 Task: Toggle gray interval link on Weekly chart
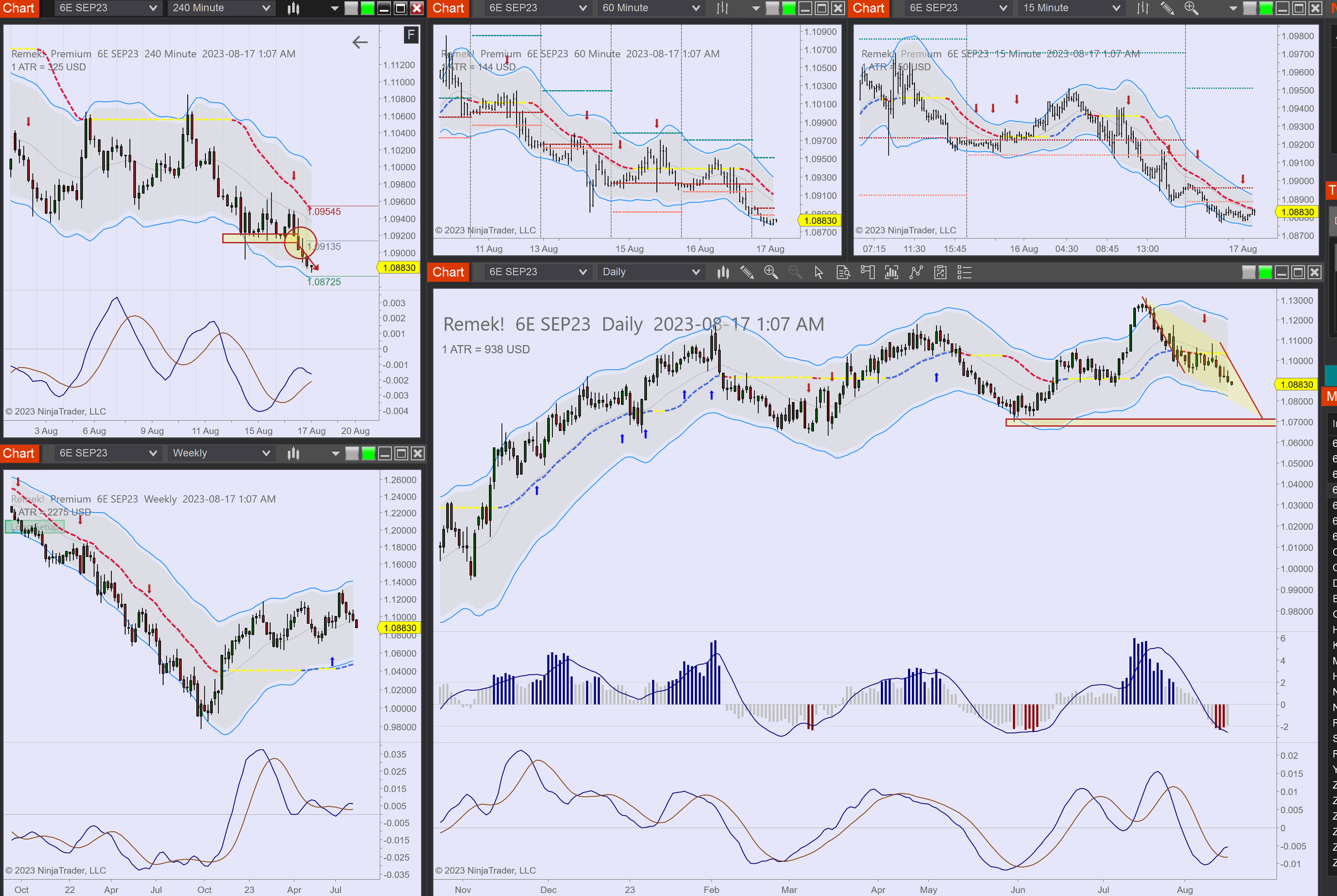[352, 454]
